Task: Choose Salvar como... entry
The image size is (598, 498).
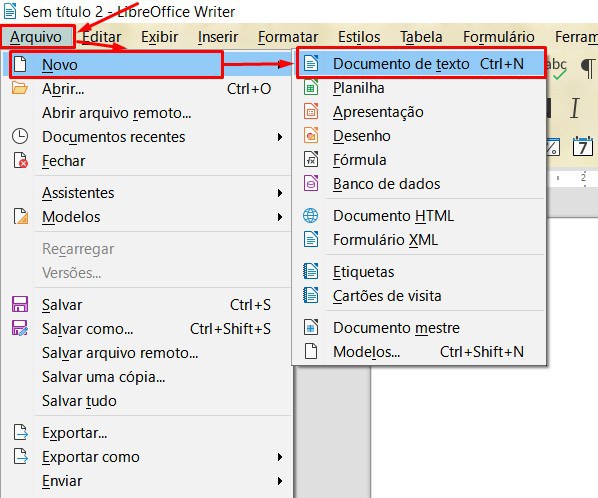Action: [x=147, y=329]
